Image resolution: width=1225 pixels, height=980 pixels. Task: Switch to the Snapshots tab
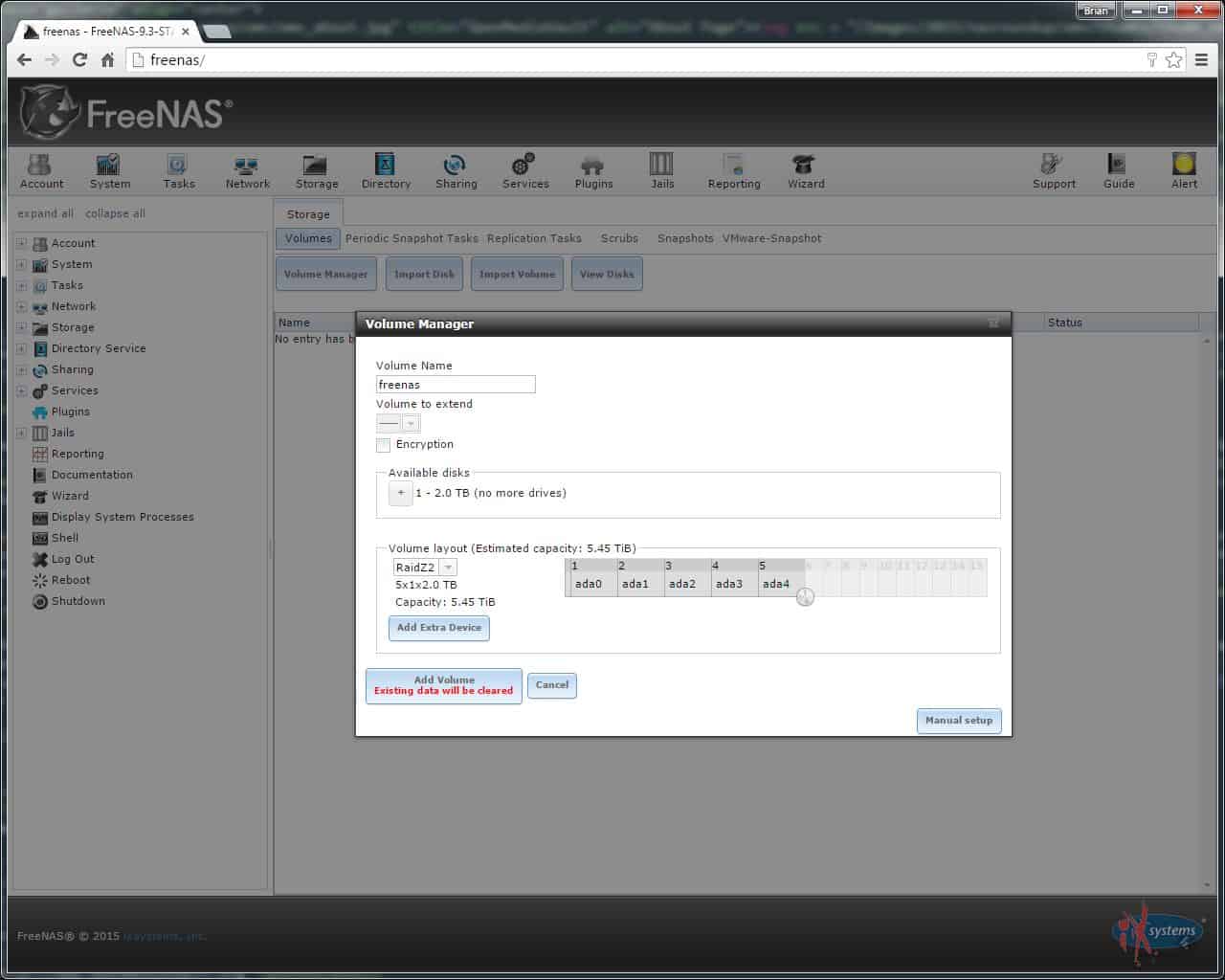click(685, 238)
